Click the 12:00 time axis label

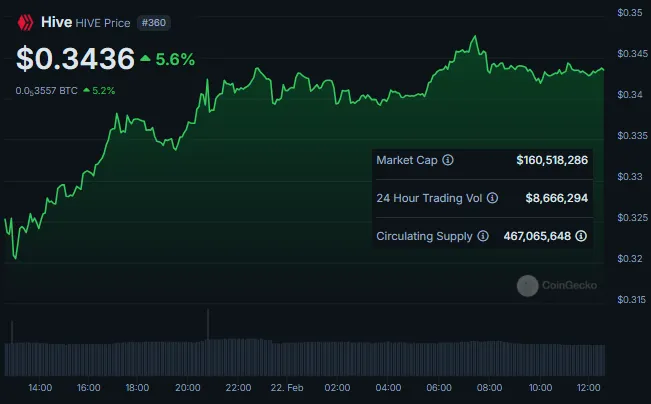[x=588, y=388]
